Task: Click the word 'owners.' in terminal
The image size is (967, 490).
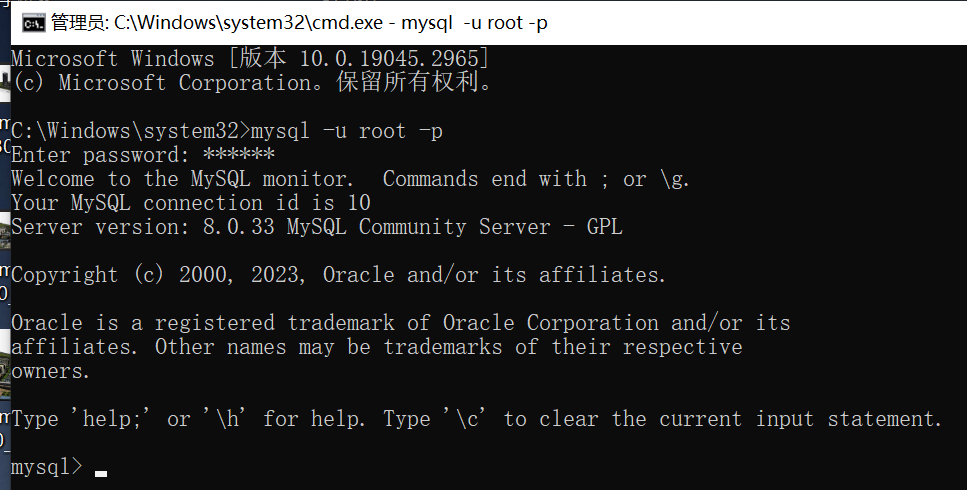Action: pos(51,371)
